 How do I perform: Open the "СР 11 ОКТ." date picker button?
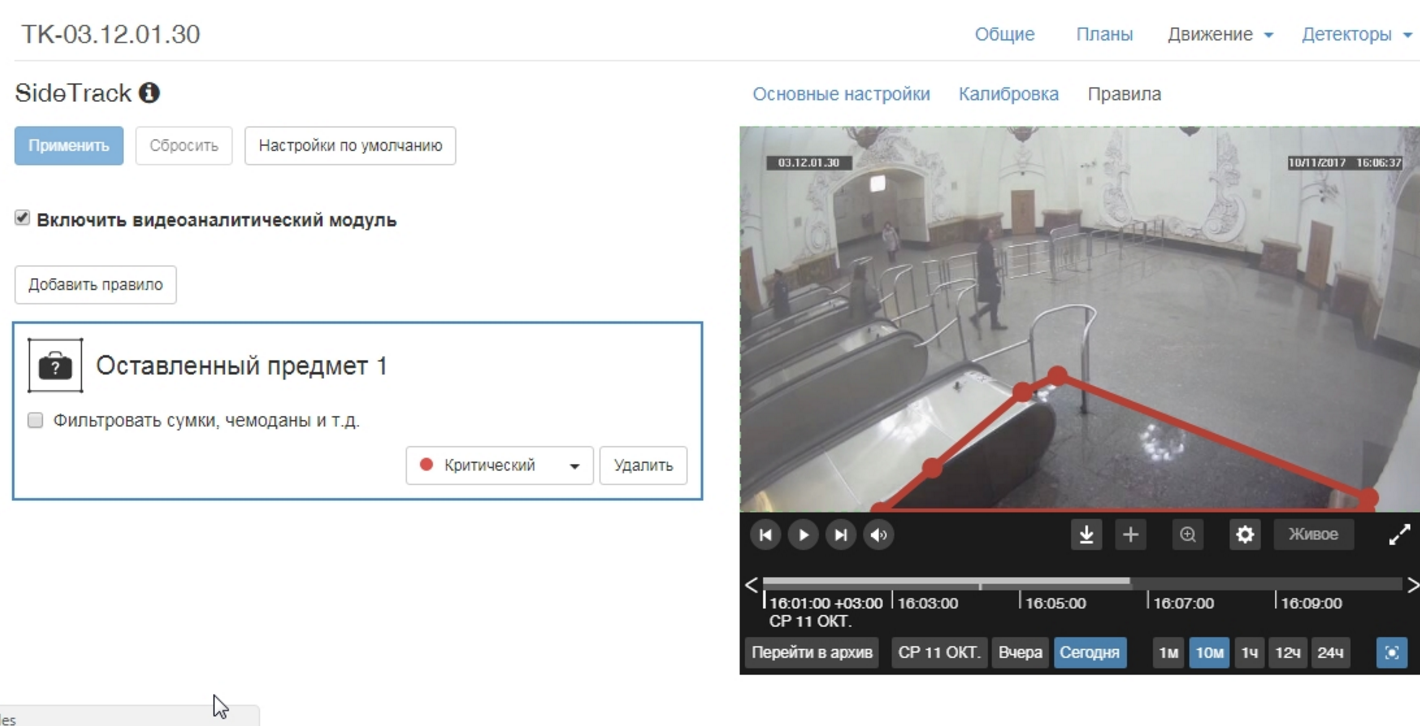[939, 653]
